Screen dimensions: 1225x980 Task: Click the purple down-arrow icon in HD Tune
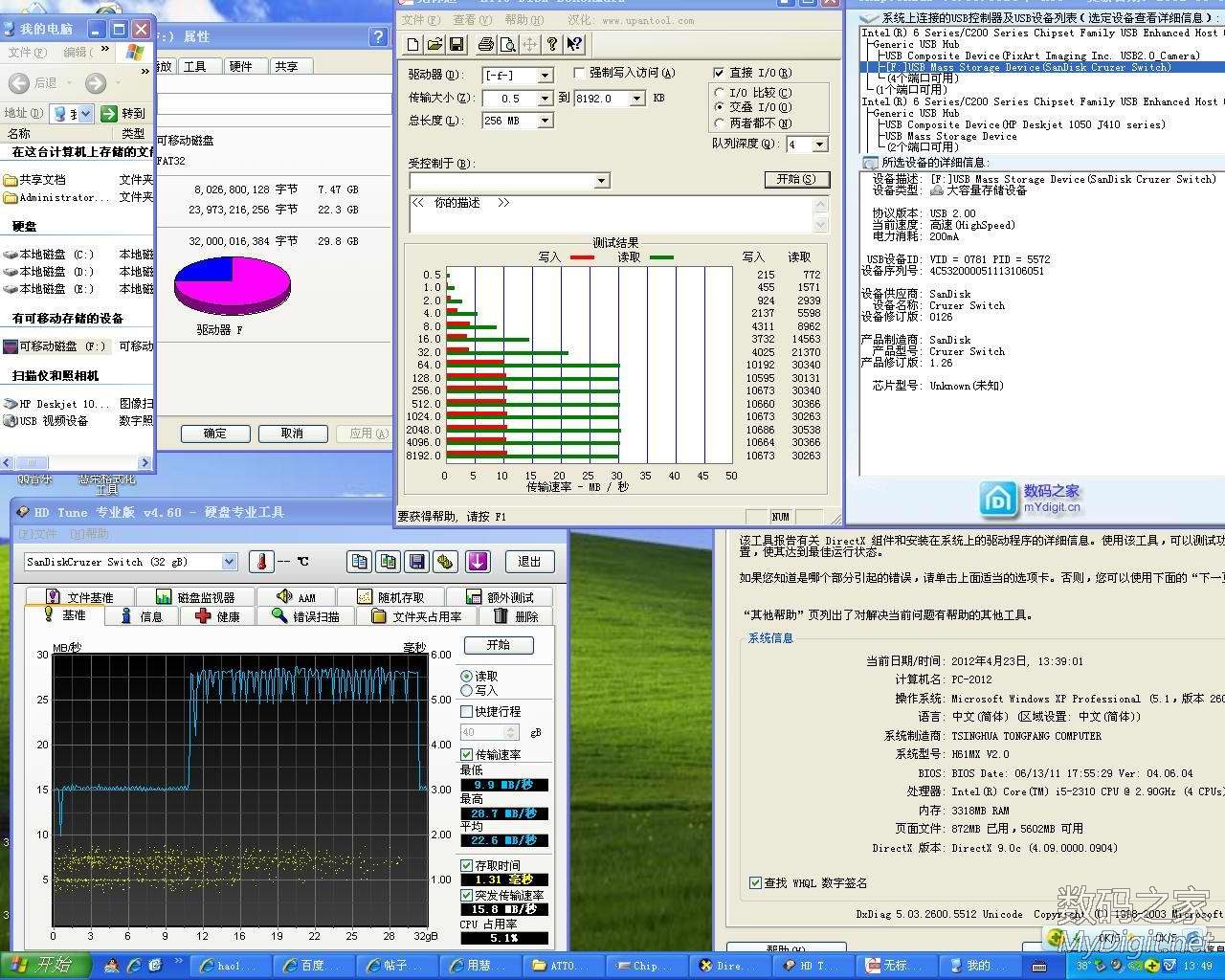pyautogui.click(x=478, y=562)
